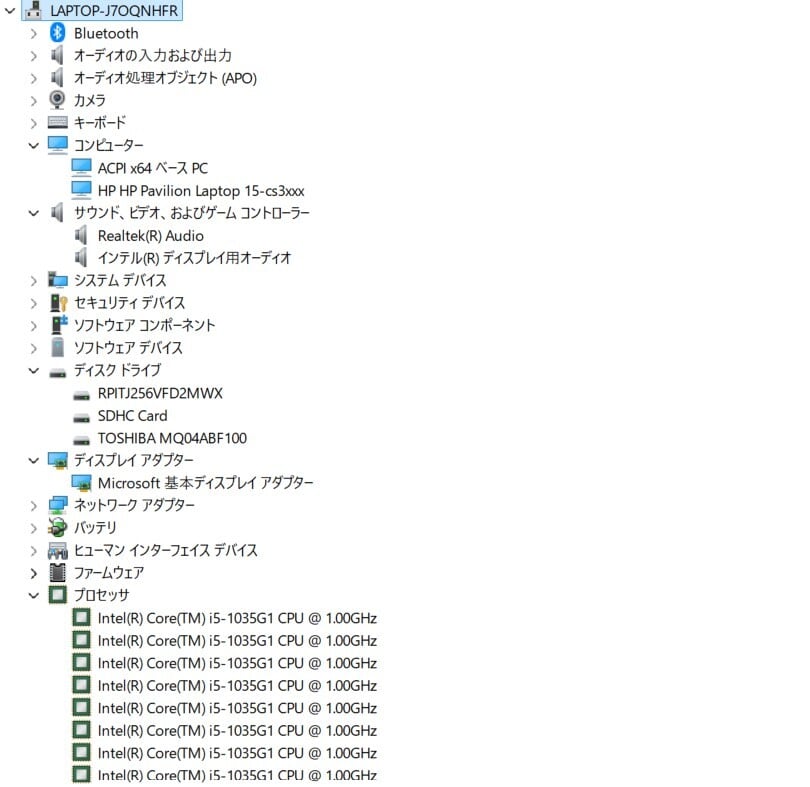Click the Bluetooth category icon

coord(57,33)
